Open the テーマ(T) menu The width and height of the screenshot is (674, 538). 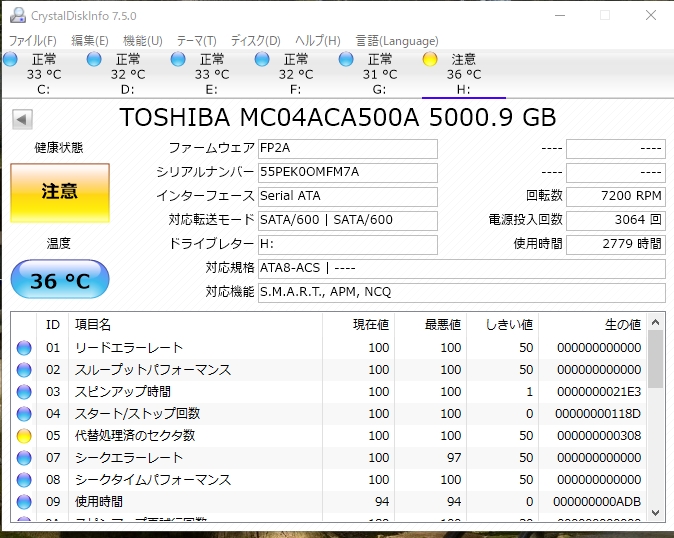[x=196, y=41]
